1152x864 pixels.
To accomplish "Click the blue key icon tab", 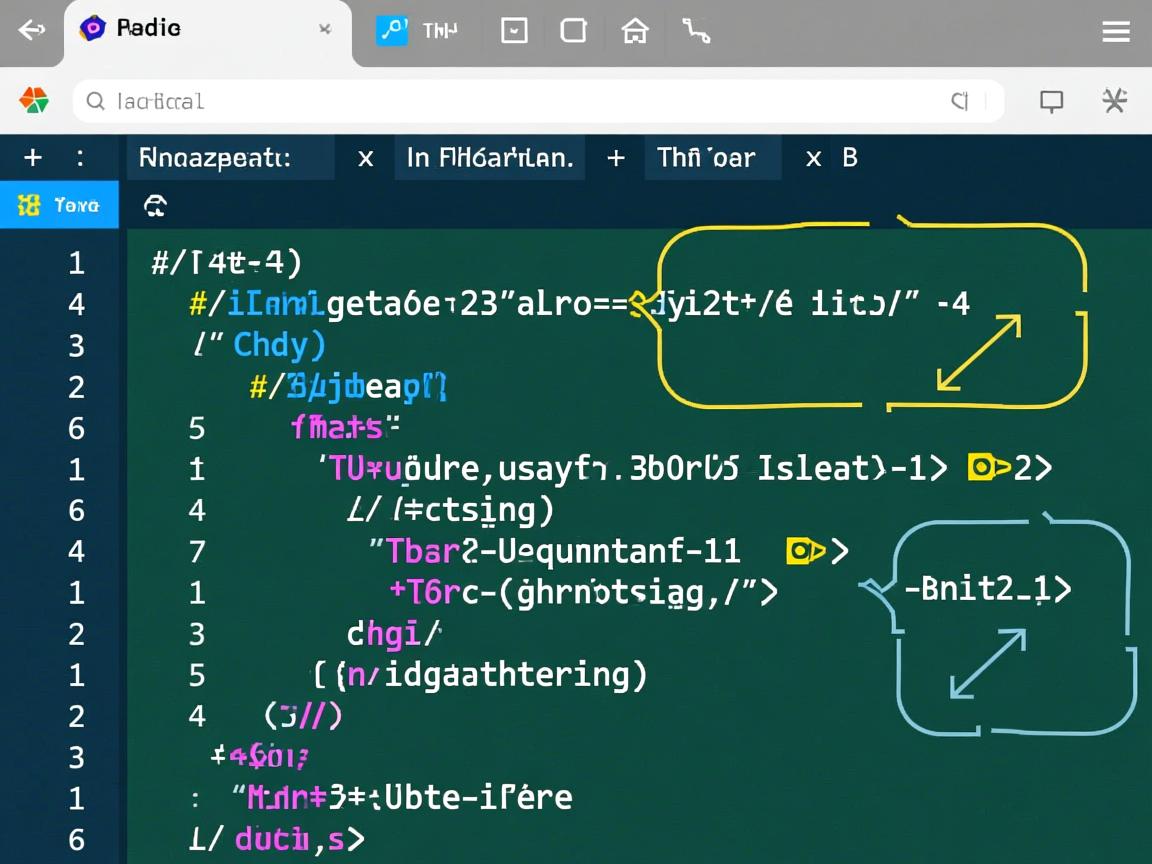I will (x=392, y=30).
